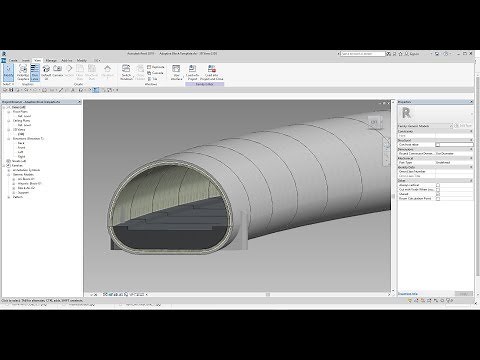Click the Load into Project icon

click(192, 69)
